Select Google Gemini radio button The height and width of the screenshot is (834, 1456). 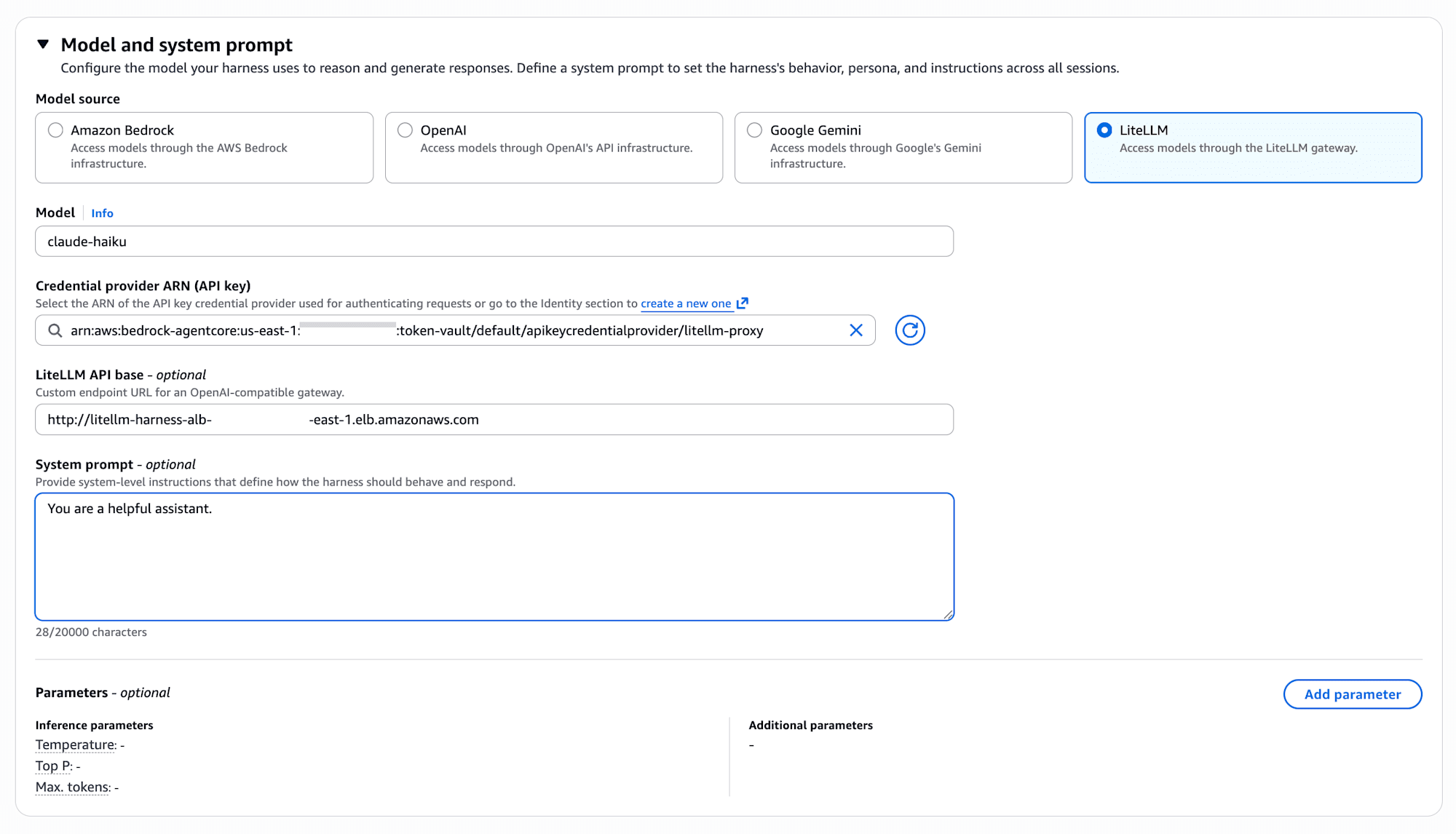pyautogui.click(x=755, y=130)
